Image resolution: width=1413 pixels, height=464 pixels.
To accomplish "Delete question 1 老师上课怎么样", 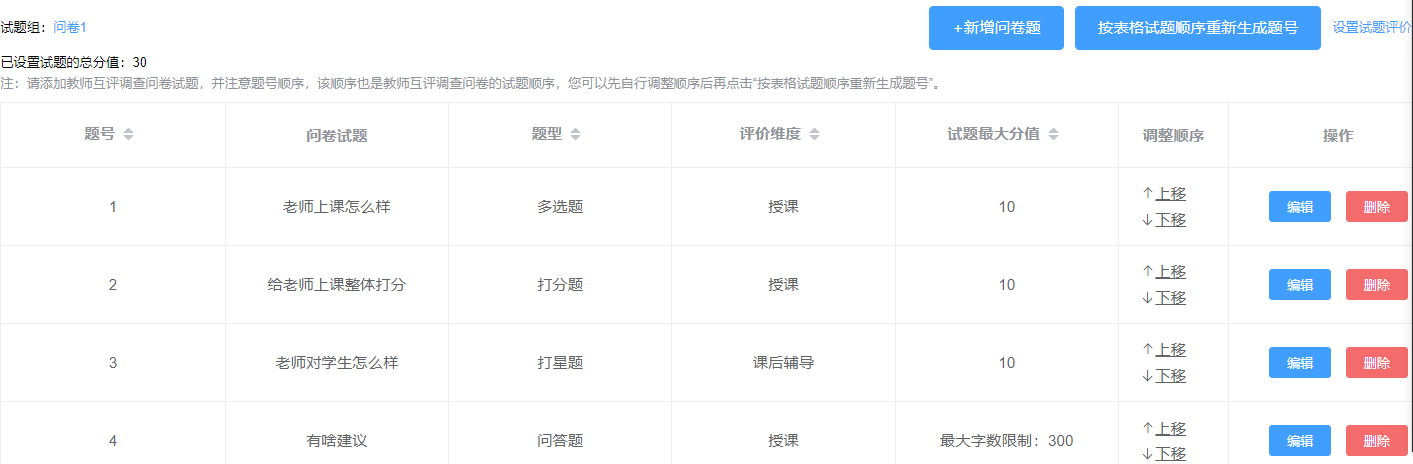I will point(1376,207).
